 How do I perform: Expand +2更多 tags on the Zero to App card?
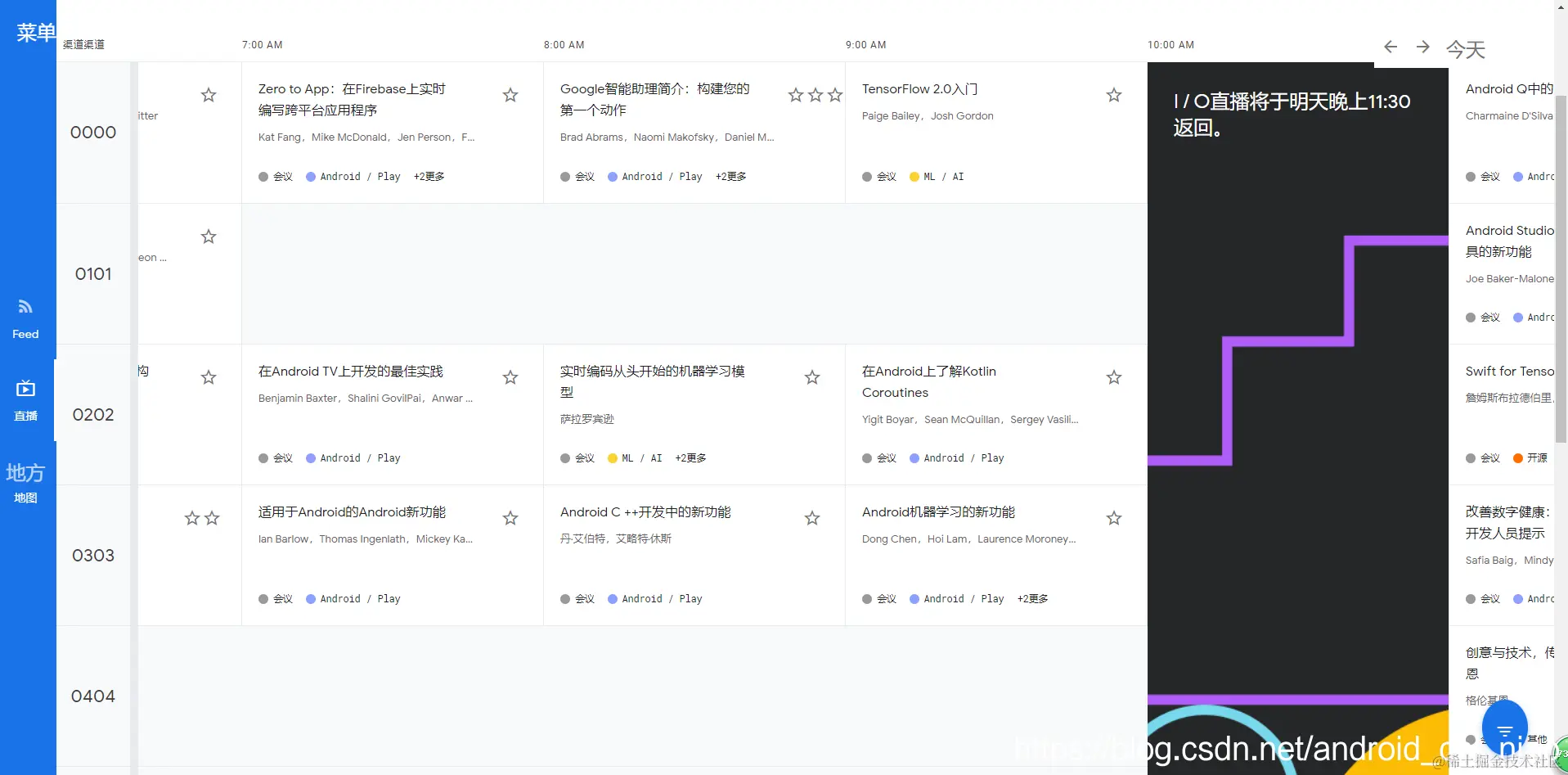click(428, 176)
